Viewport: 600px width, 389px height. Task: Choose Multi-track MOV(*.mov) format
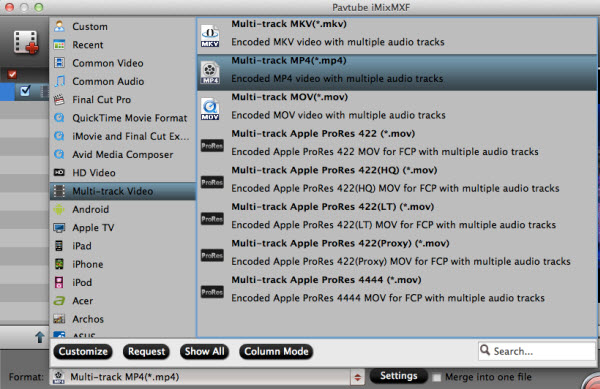pyautogui.click(x=397, y=109)
